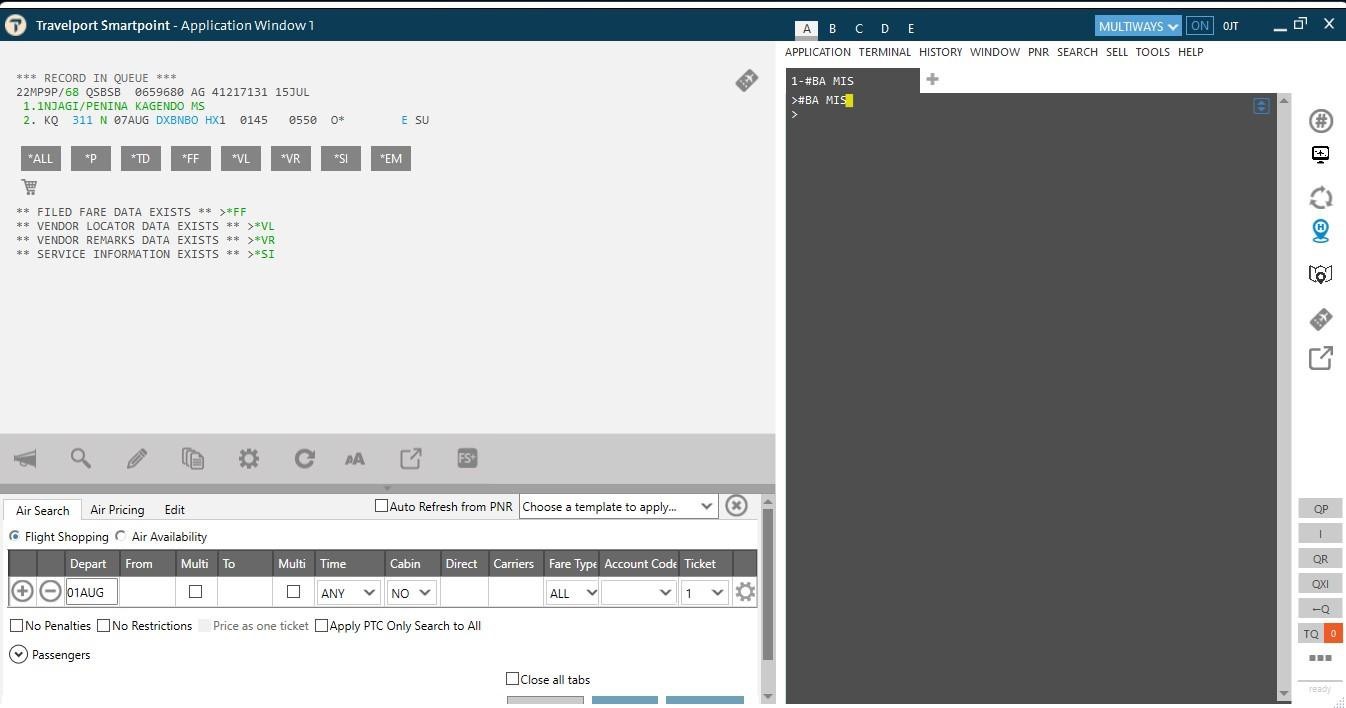The image size is (1346, 708).
Task: Open the shopping cart icon under PNR buttons
Action: (29, 187)
